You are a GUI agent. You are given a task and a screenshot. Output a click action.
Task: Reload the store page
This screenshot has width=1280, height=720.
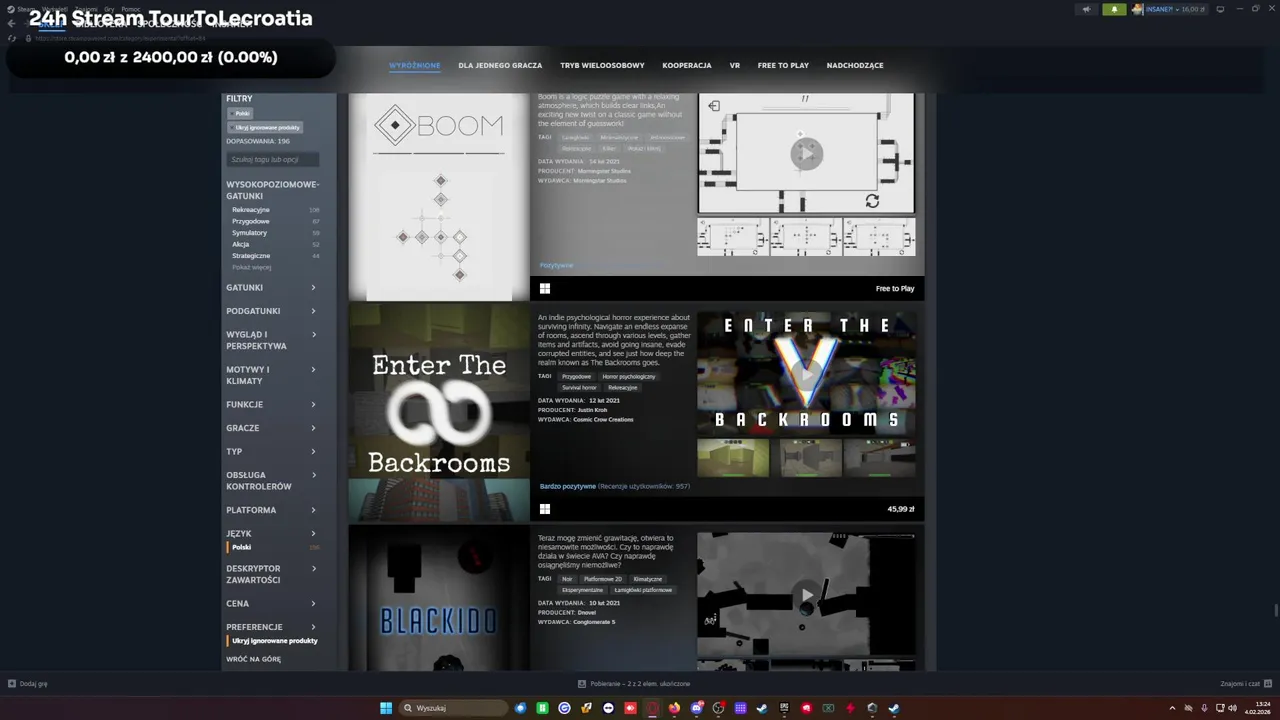pos(12,38)
